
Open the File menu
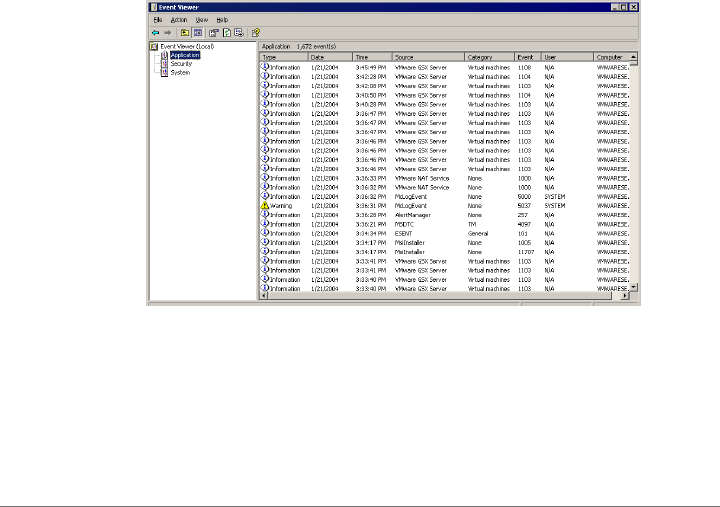[x=157, y=19]
